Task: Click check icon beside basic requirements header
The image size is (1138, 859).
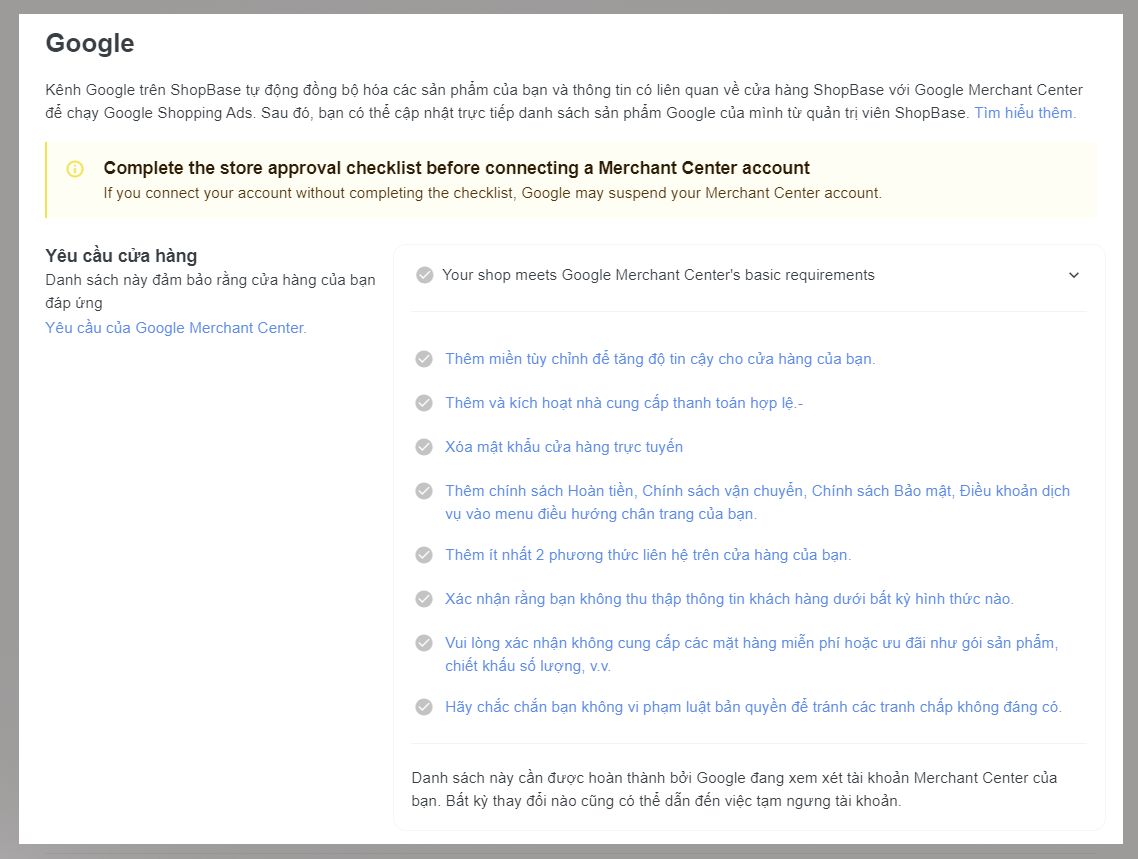Action: coord(425,275)
